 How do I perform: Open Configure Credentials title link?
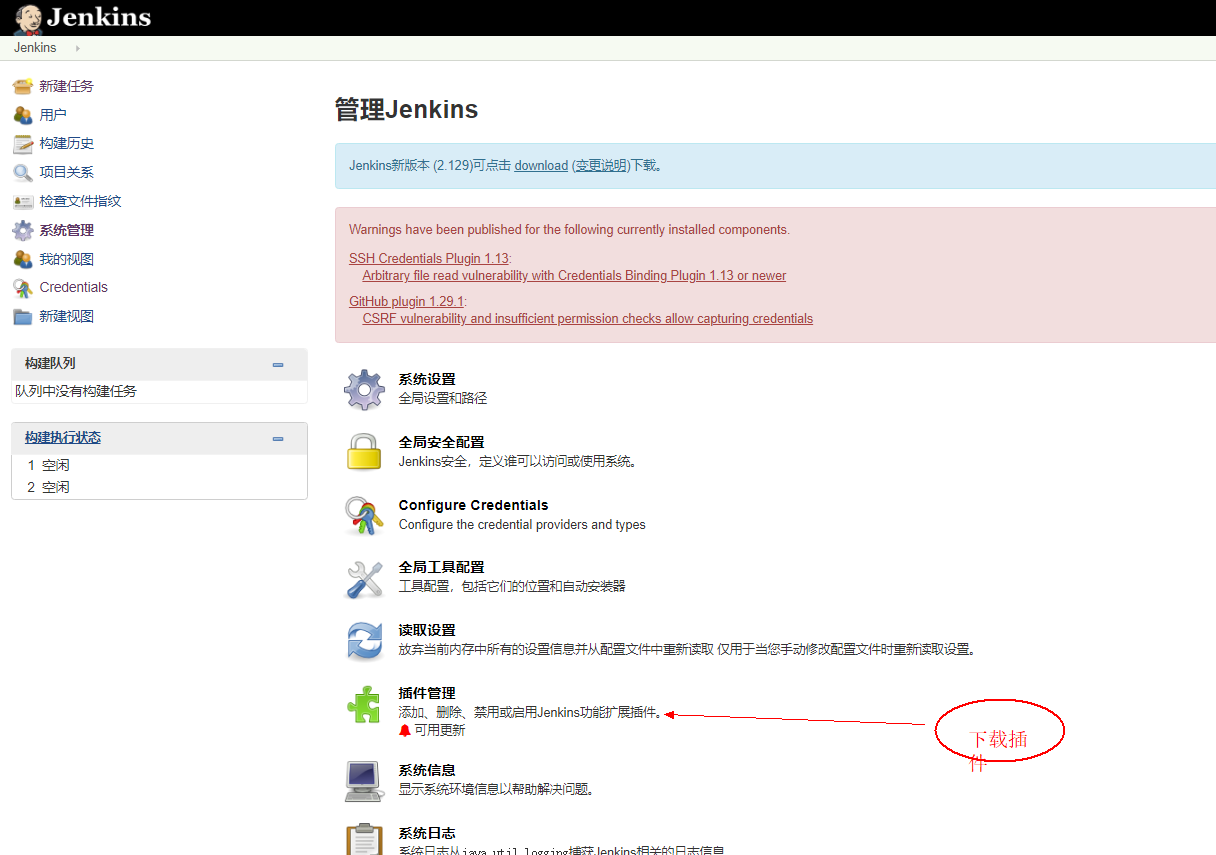[473, 506]
